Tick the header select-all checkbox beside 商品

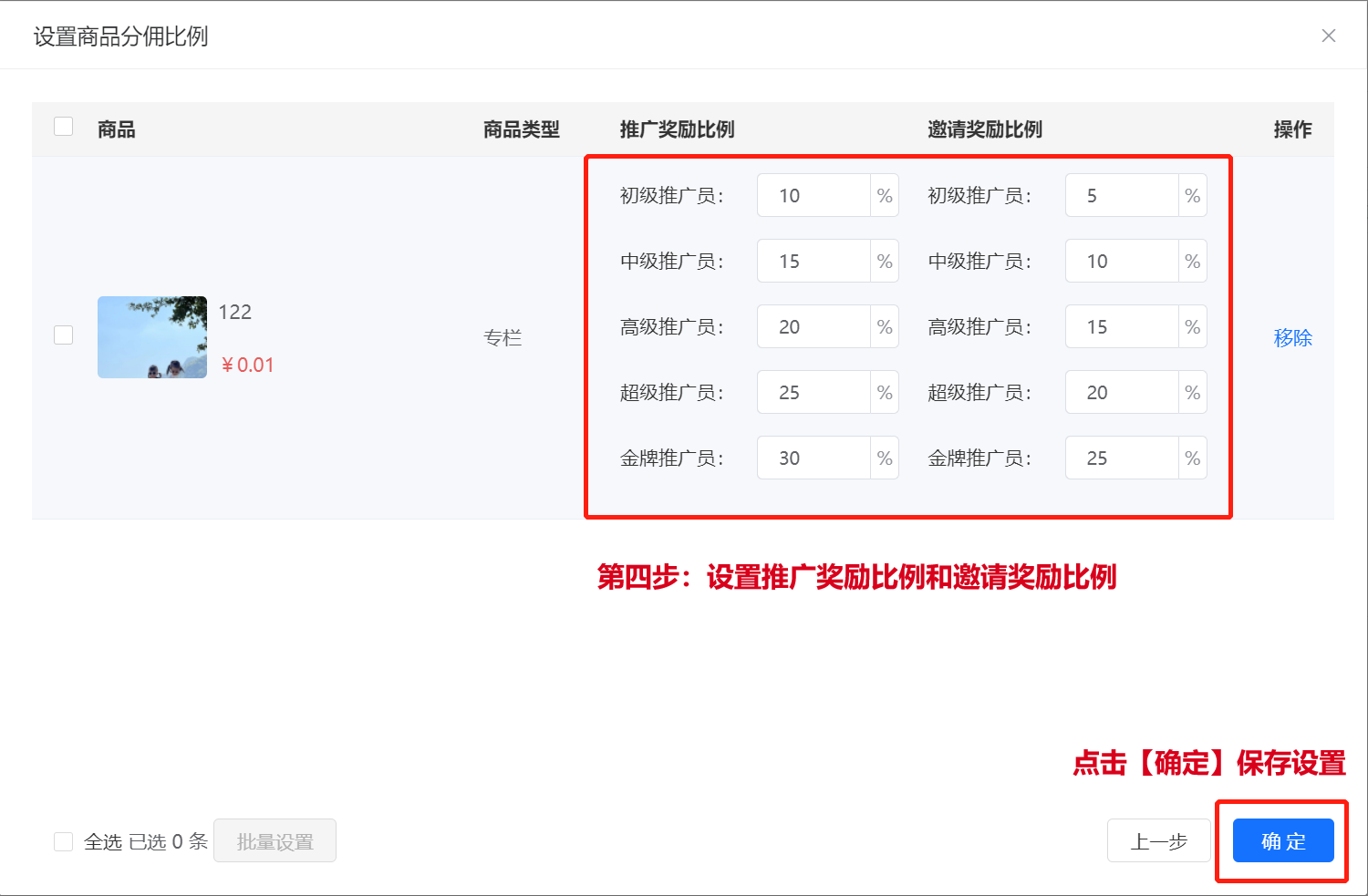tap(64, 127)
